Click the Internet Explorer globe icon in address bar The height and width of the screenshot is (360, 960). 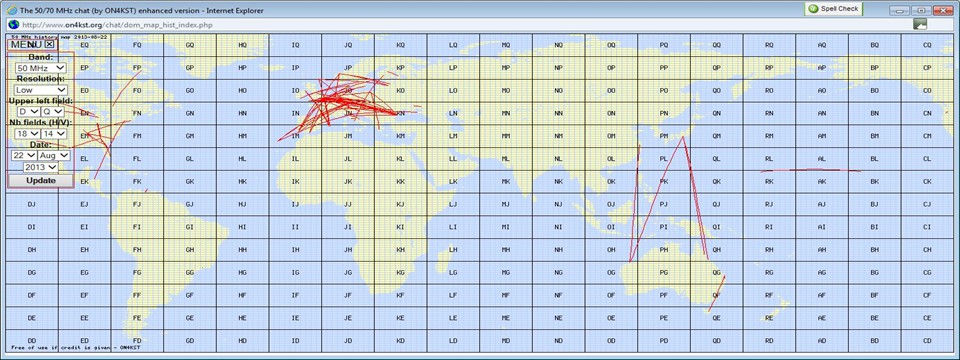click(x=13, y=24)
